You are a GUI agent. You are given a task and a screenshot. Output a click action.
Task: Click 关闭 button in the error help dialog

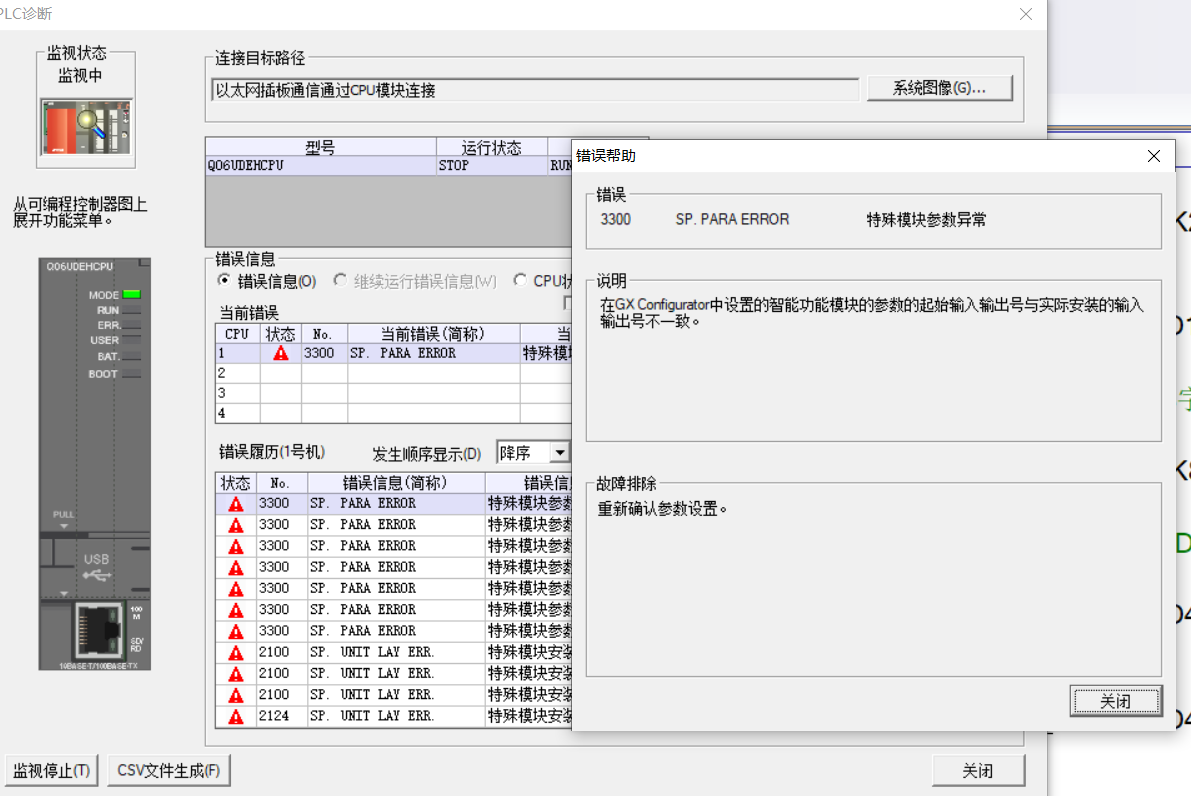click(x=1115, y=702)
